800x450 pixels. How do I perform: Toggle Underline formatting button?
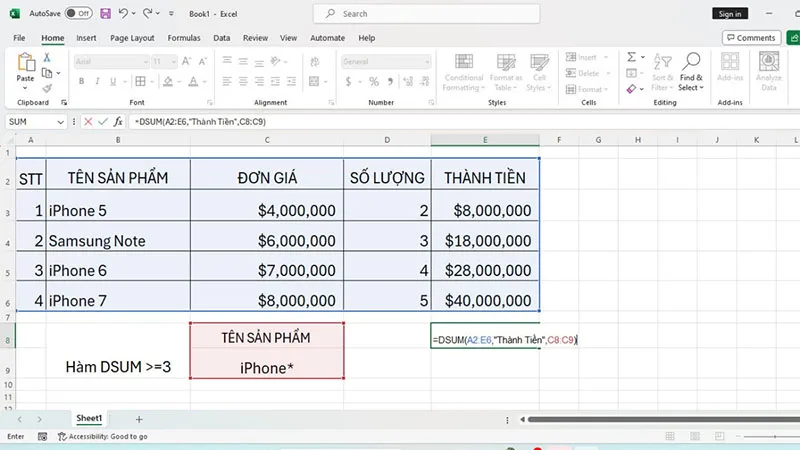pos(113,81)
